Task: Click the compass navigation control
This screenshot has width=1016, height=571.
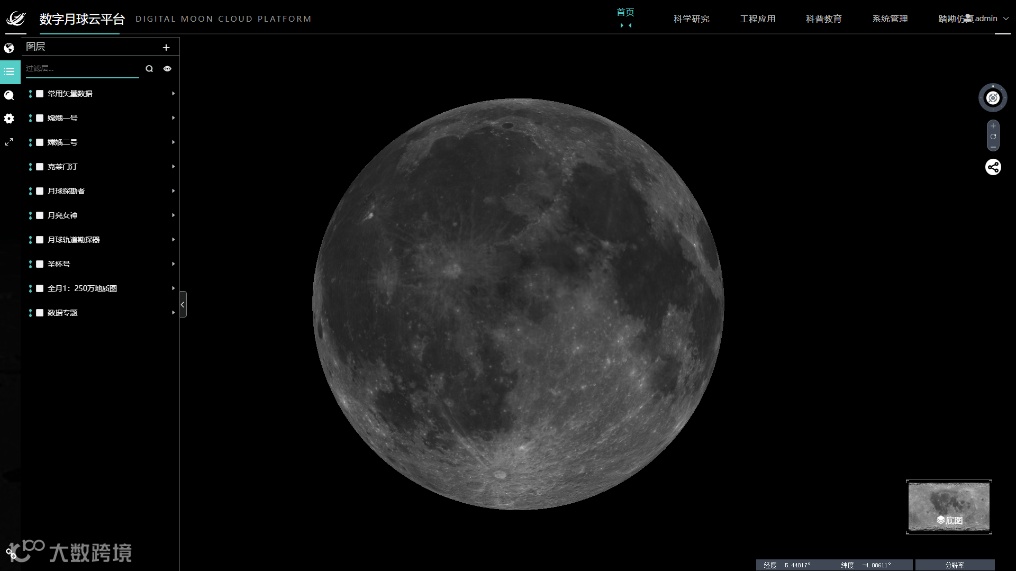Action: (x=993, y=98)
